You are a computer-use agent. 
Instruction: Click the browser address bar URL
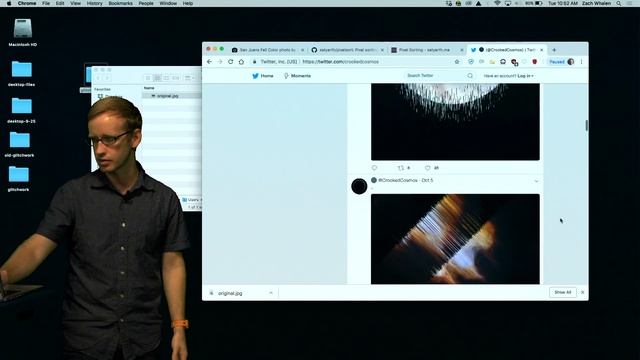(x=341, y=62)
